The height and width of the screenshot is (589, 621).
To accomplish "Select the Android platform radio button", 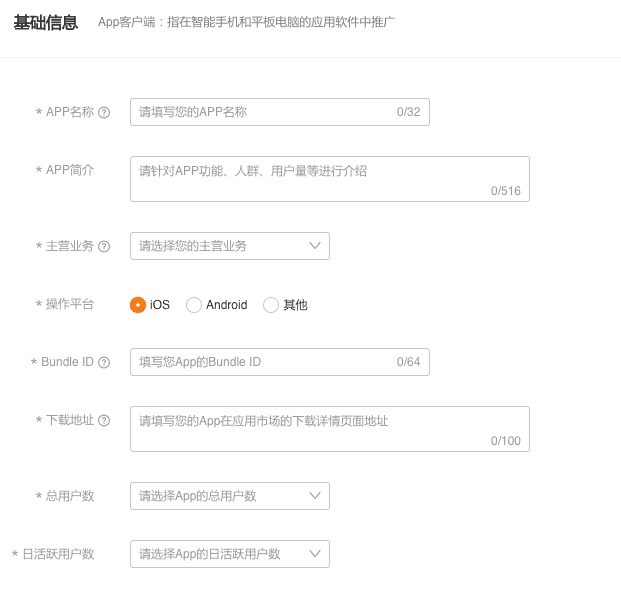I will point(194,305).
